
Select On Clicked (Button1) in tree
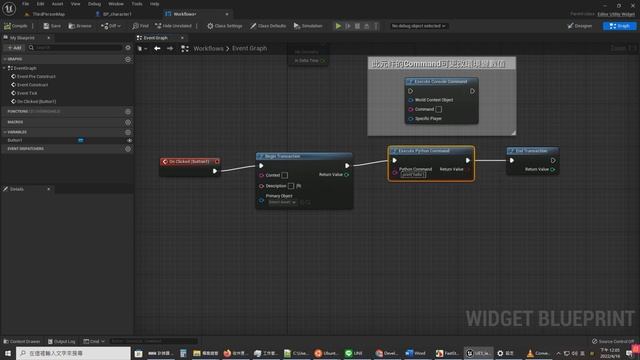point(37,102)
